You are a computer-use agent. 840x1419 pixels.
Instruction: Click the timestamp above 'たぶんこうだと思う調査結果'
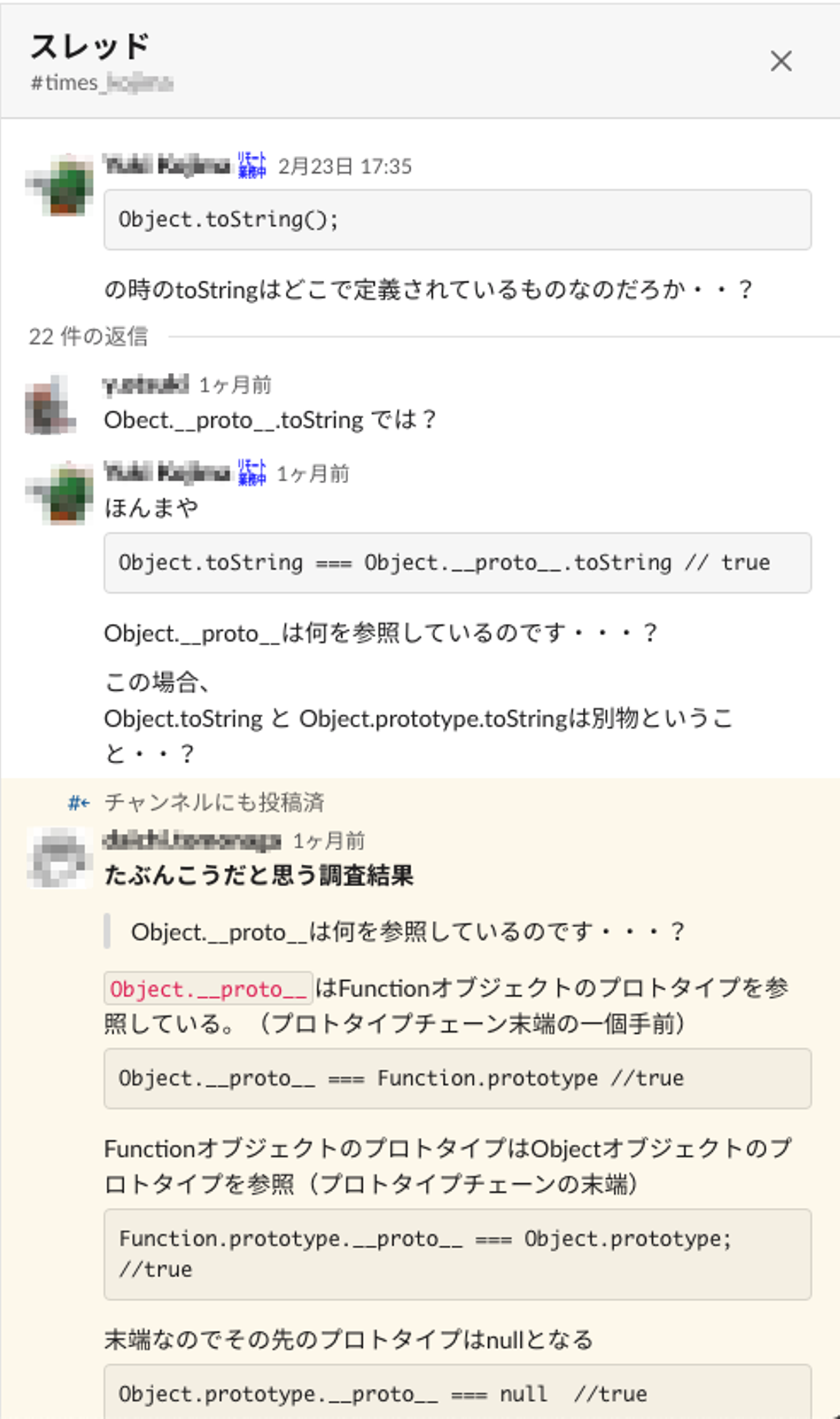click(x=329, y=841)
